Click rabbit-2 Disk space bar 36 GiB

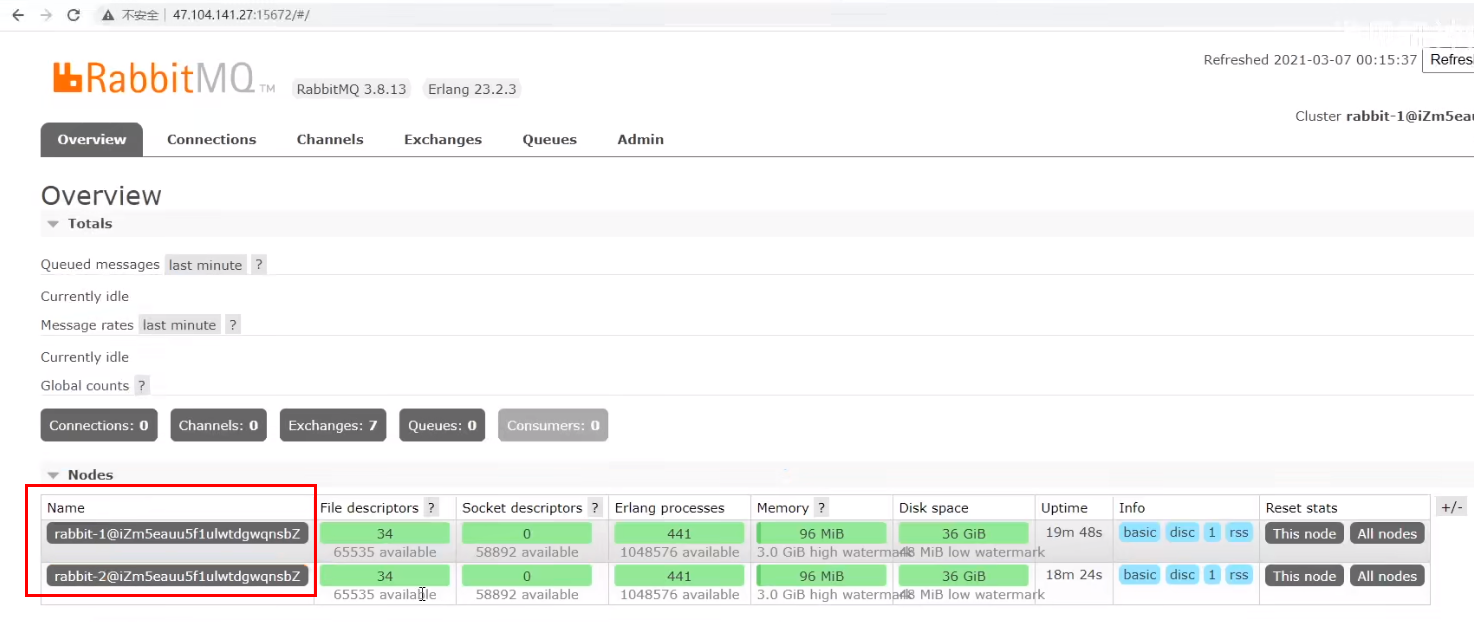tap(963, 576)
